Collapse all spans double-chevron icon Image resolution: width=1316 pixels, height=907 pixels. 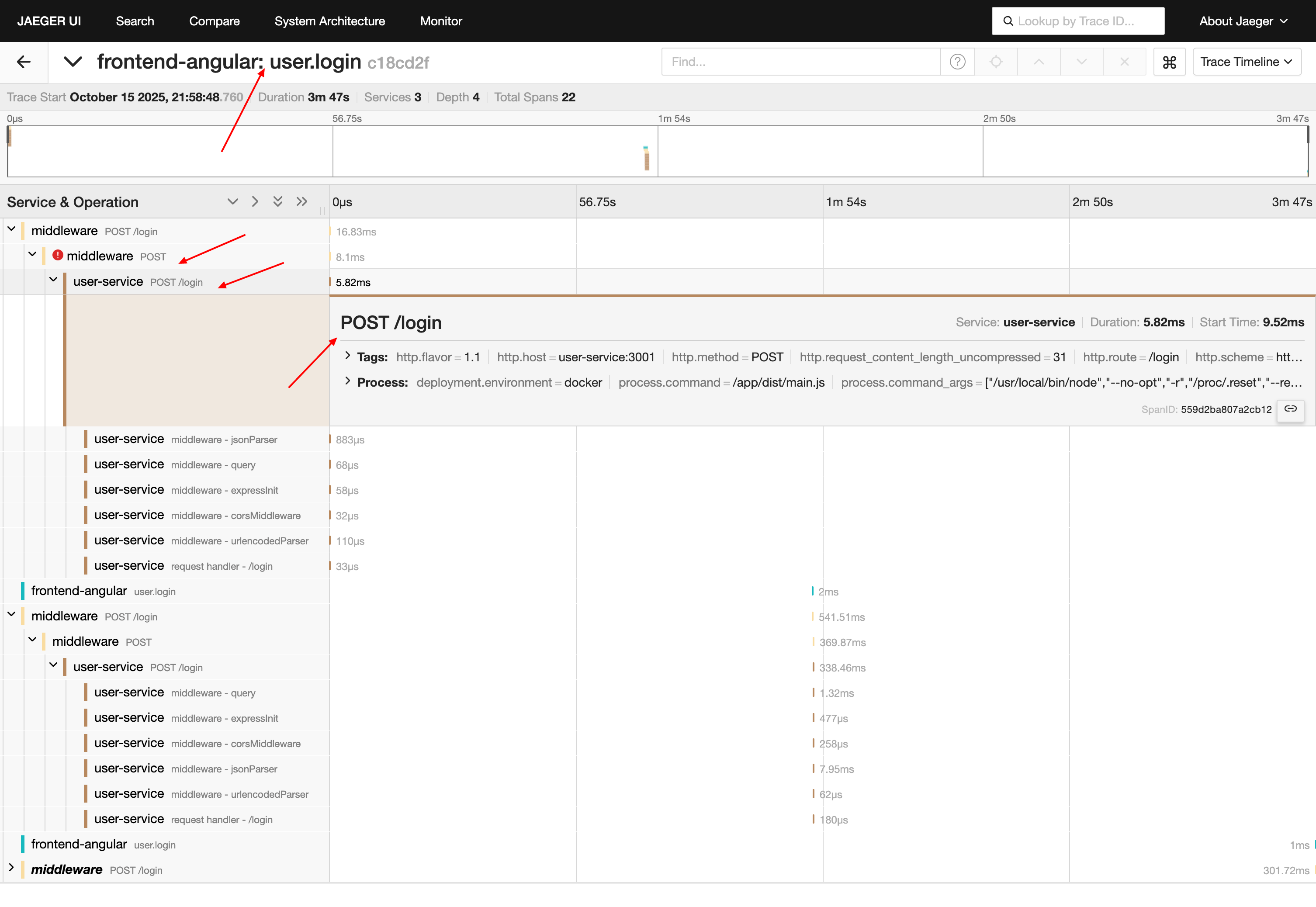click(x=277, y=202)
